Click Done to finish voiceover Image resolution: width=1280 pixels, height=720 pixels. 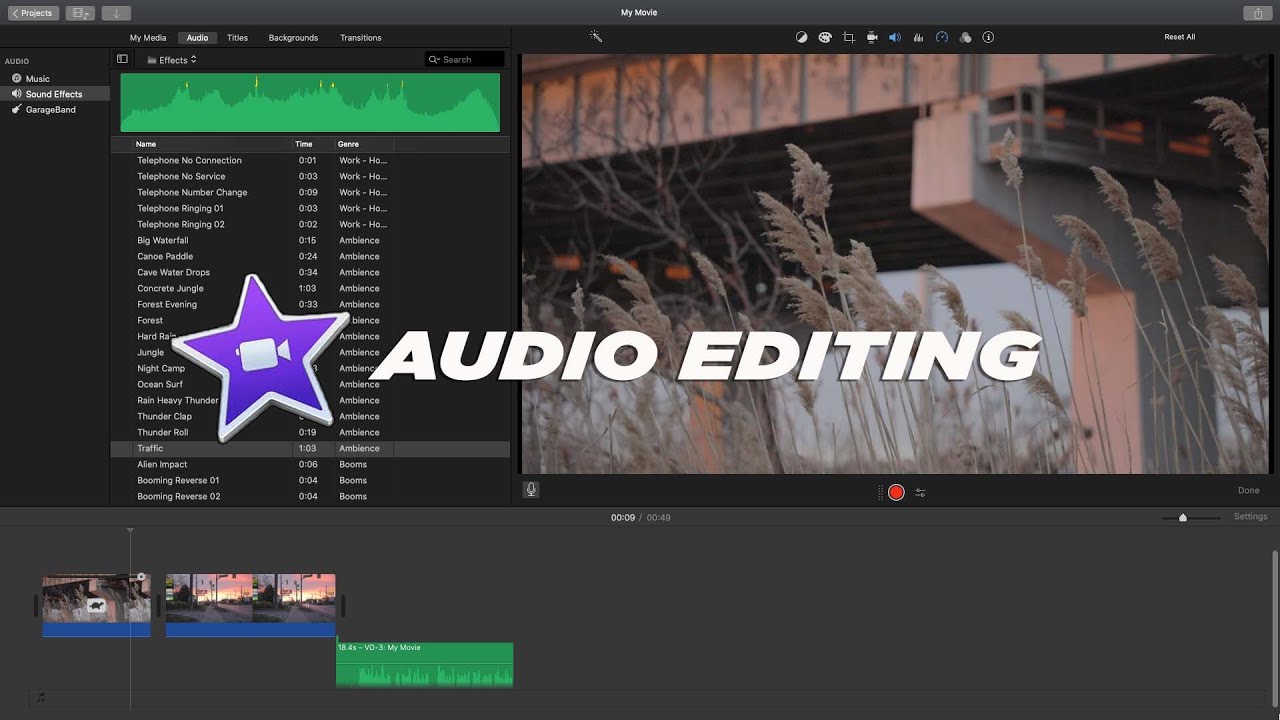[1248, 490]
